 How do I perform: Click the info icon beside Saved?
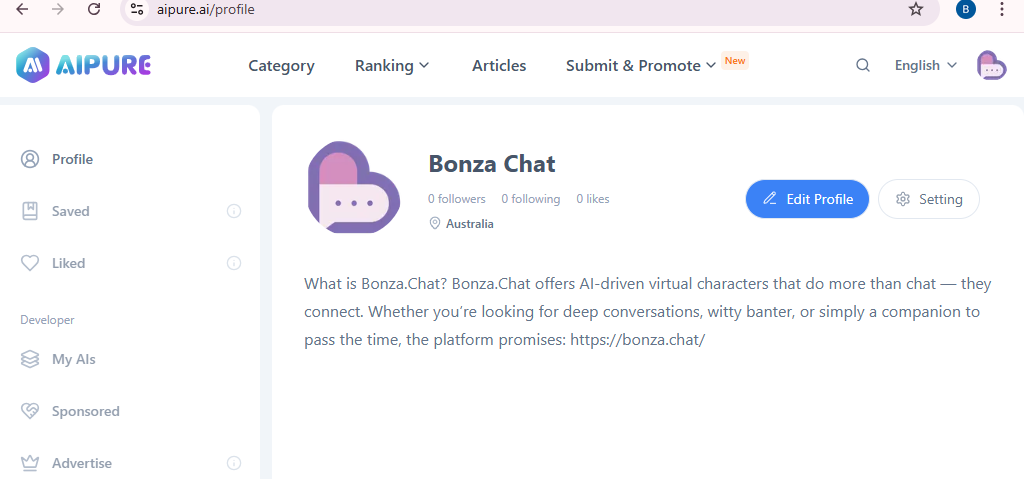[234, 211]
